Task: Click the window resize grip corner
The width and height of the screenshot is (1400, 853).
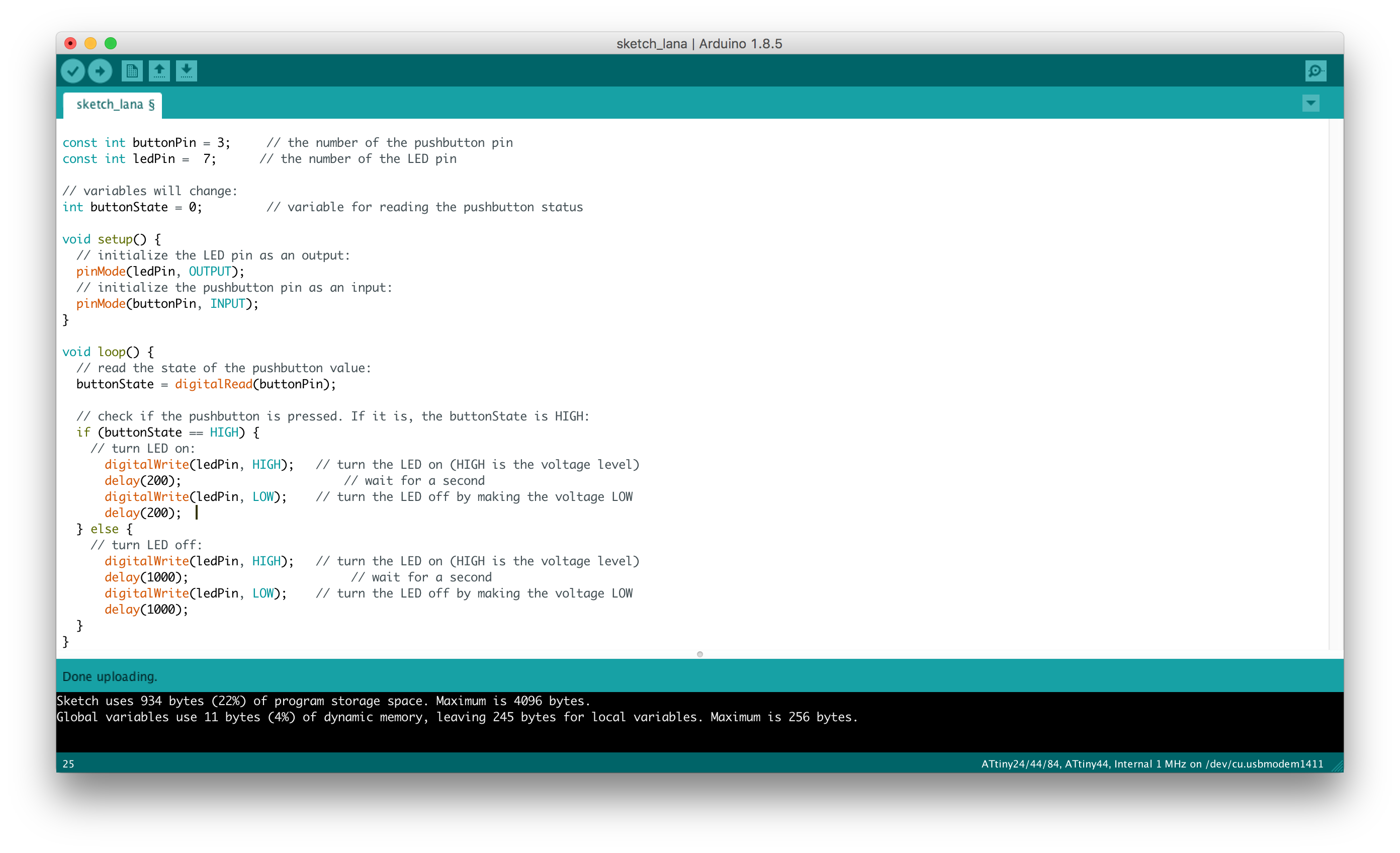Action: click(1338, 766)
